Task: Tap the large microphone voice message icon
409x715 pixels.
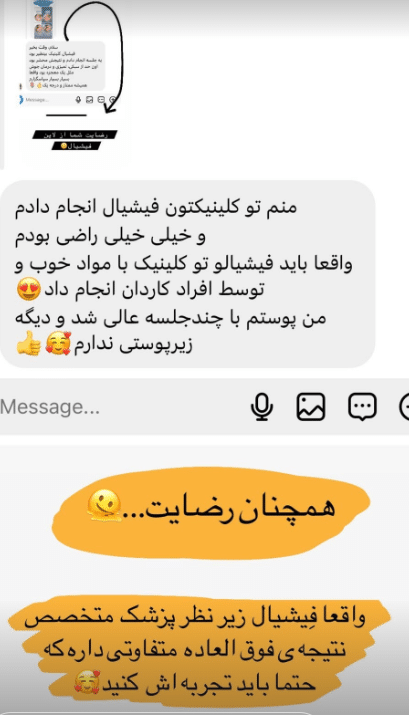Action: 262,407
